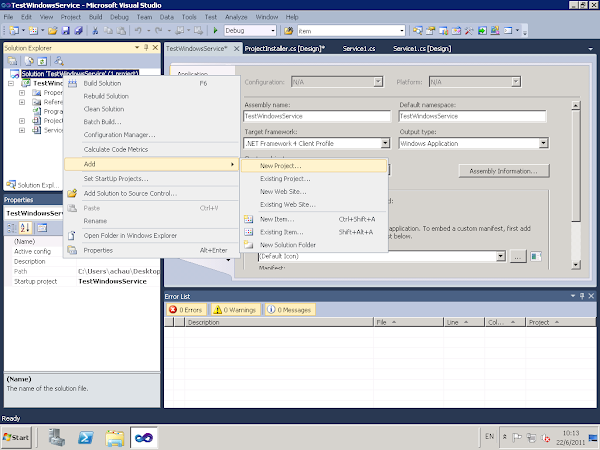Click the Save All toolbar icon

tap(79, 31)
